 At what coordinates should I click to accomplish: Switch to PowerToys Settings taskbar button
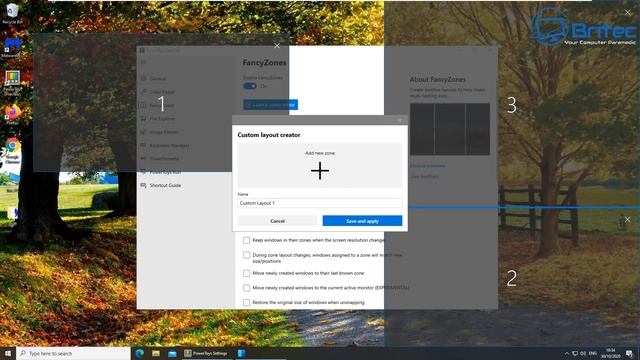point(206,353)
